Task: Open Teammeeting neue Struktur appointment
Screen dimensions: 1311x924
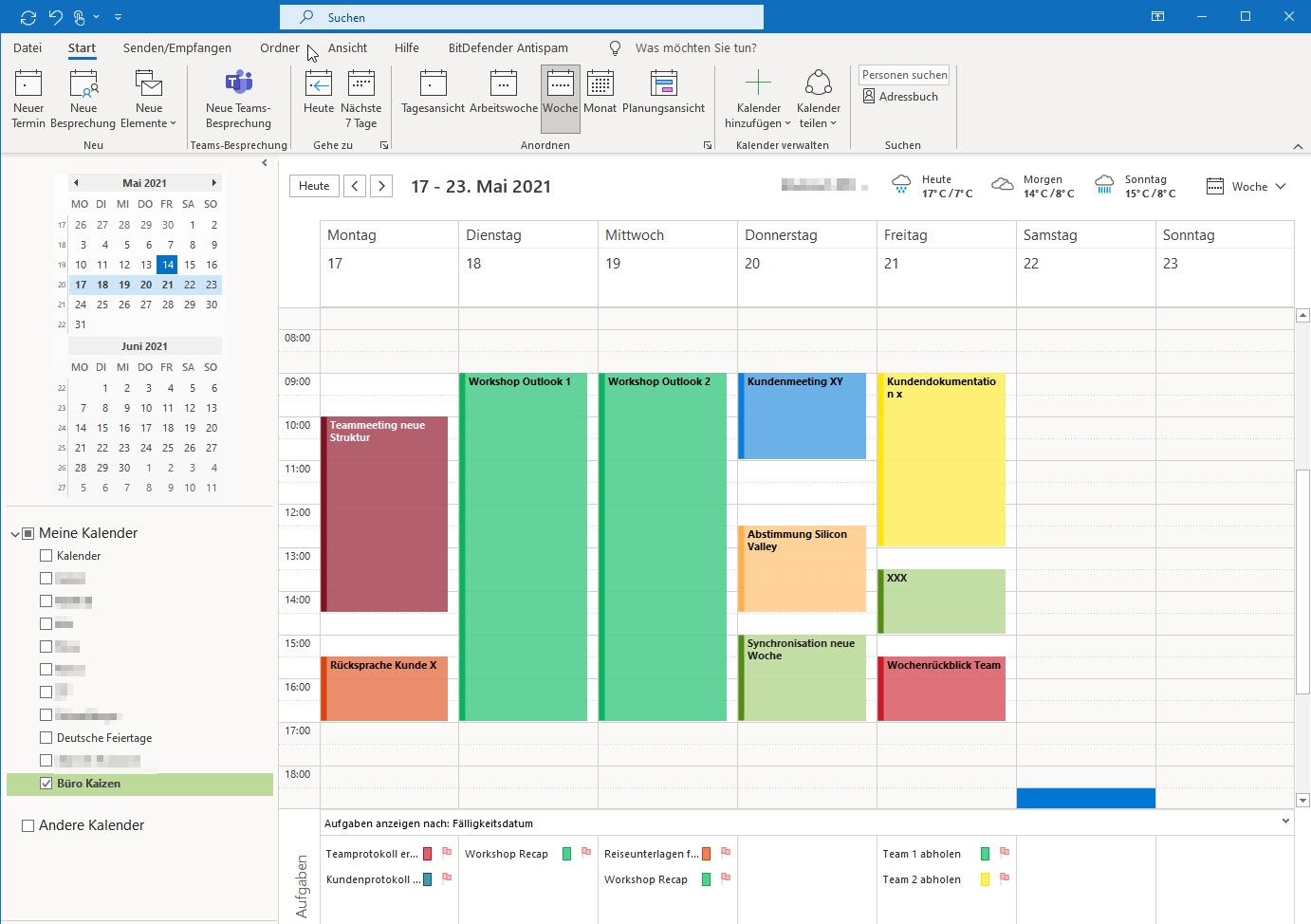Action: [384, 514]
